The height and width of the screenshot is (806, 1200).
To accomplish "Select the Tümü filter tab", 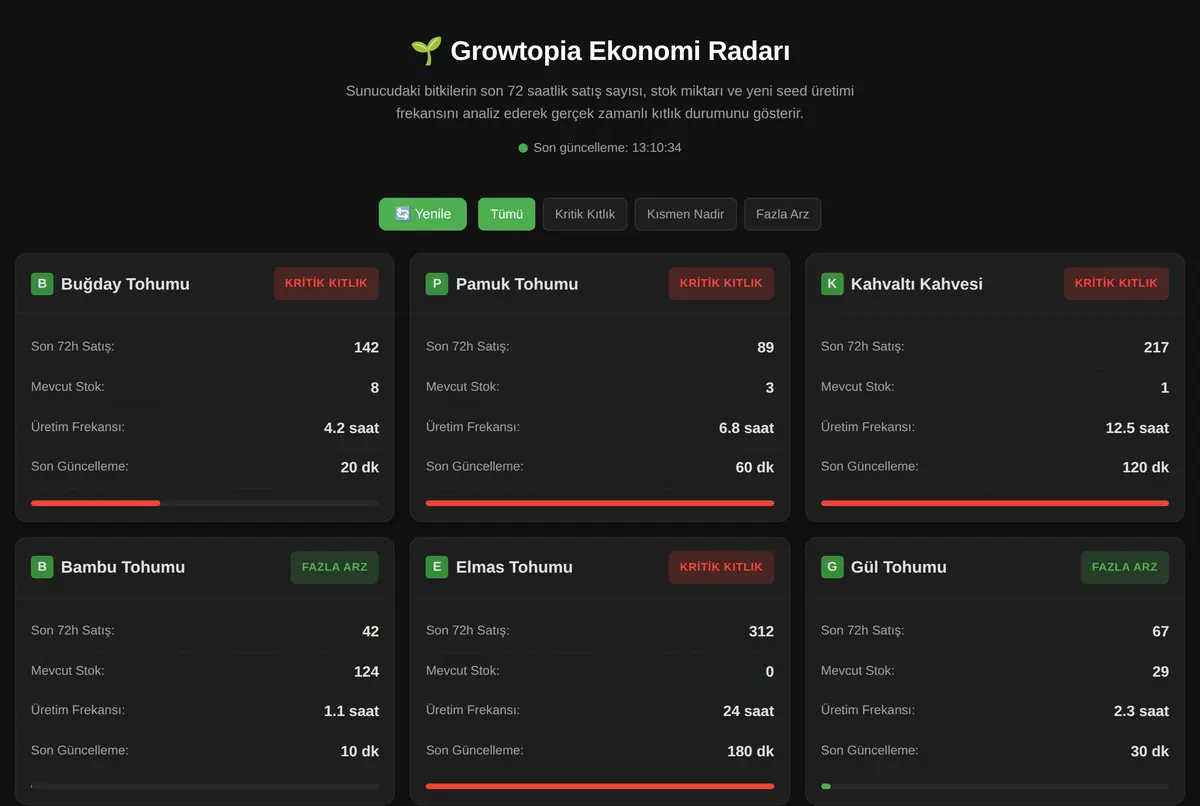I will coord(507,214).
